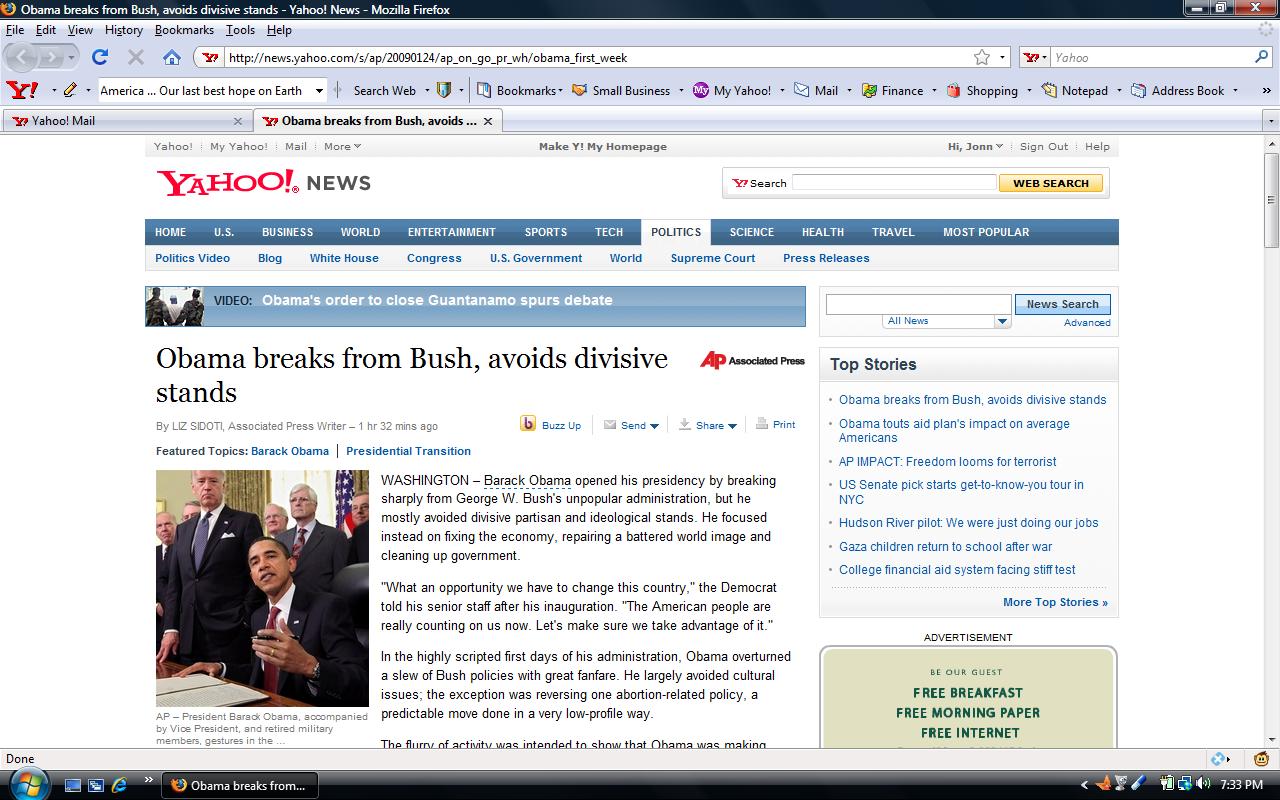Screen dimensions: 1280x800
Task: Click the Windows Start orb
Action: (x=27, y=784)
